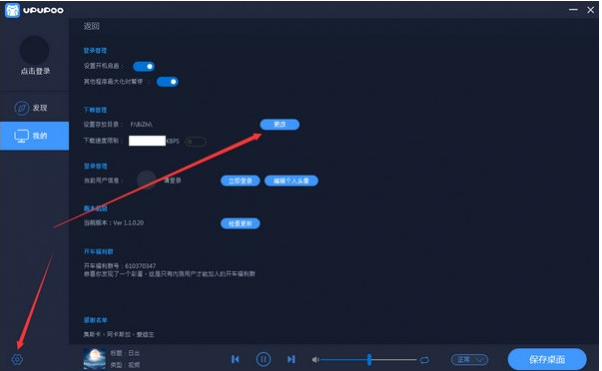Viewport: 602px width, 371px height.
Task: Open settings via the gear icon
Action: coord(17,359)
